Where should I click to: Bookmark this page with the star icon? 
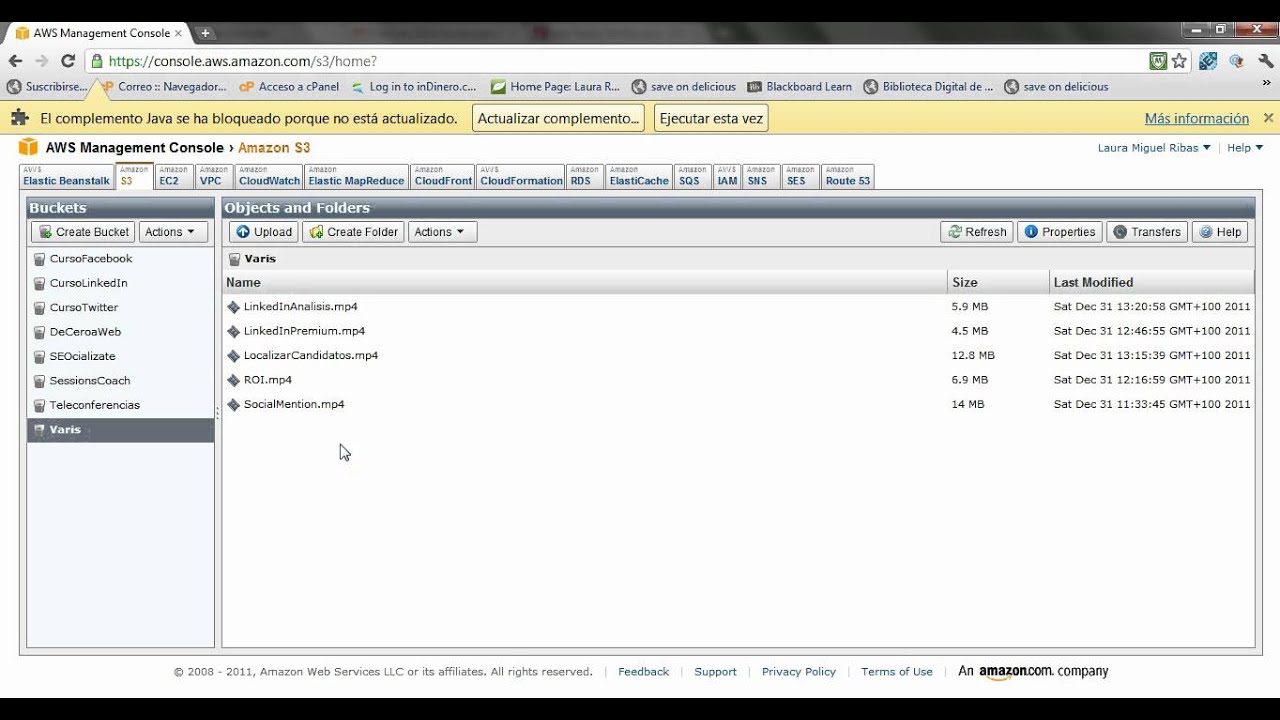pos(1179,61)
